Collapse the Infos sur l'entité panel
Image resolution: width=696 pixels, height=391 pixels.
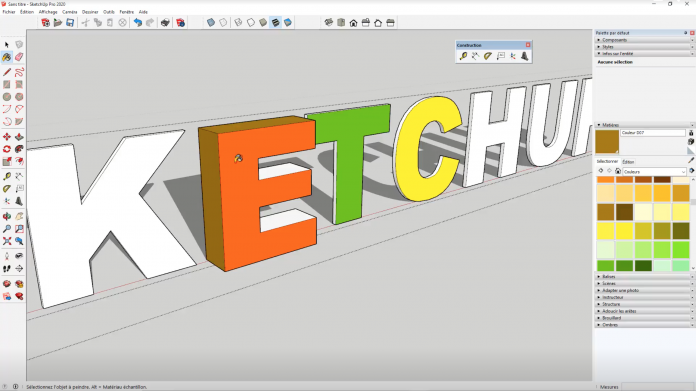coord(644,54)
